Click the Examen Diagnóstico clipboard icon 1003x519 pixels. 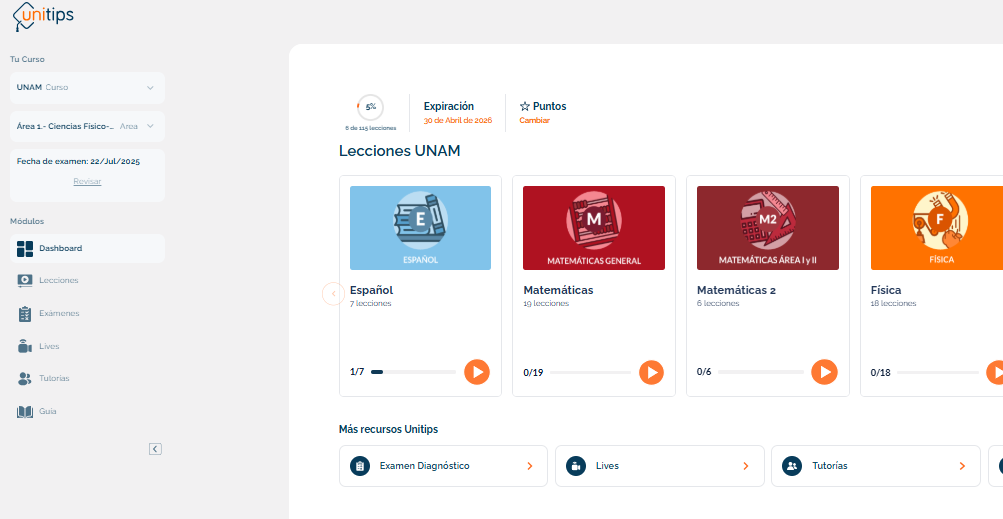click(360, 466)
